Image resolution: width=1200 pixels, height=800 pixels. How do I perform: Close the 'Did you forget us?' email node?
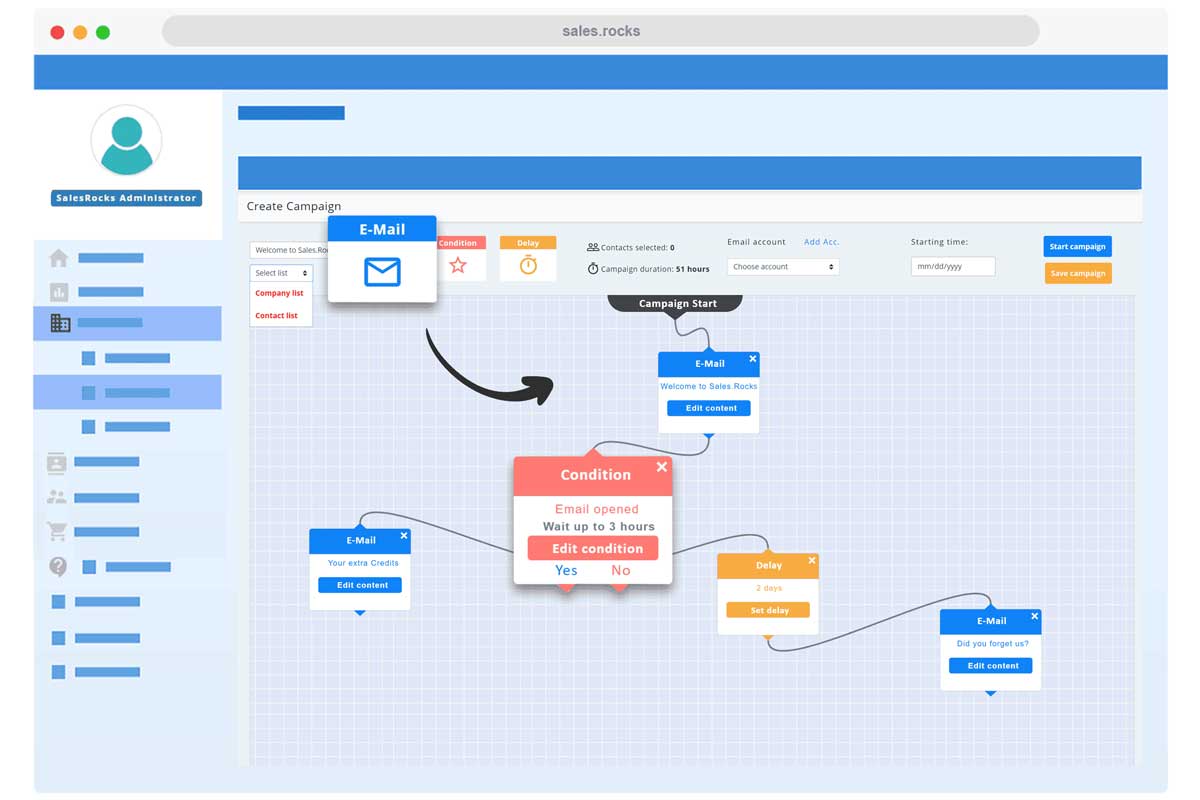point(1034,616)
